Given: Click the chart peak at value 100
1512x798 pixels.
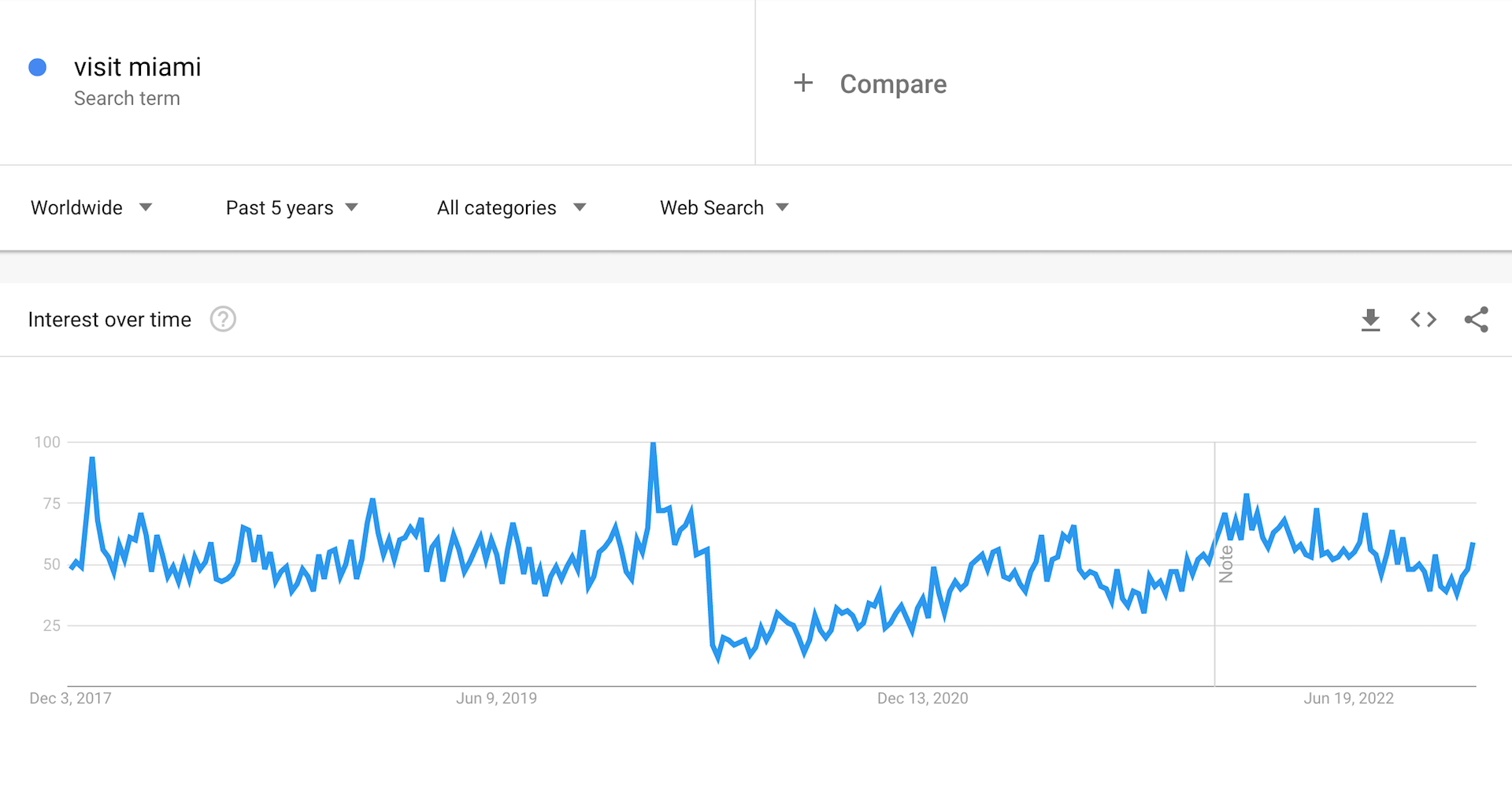Looking at the screenshot, I should coord(654,444).
